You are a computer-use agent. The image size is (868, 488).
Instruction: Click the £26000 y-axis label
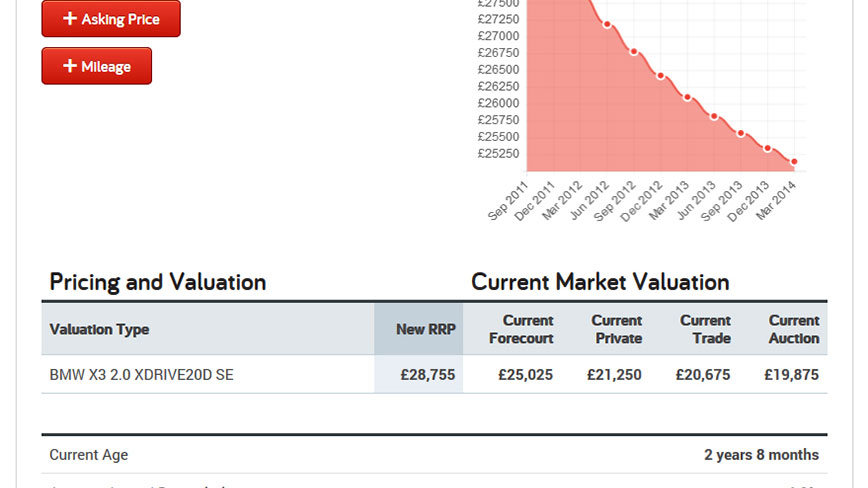498,103
